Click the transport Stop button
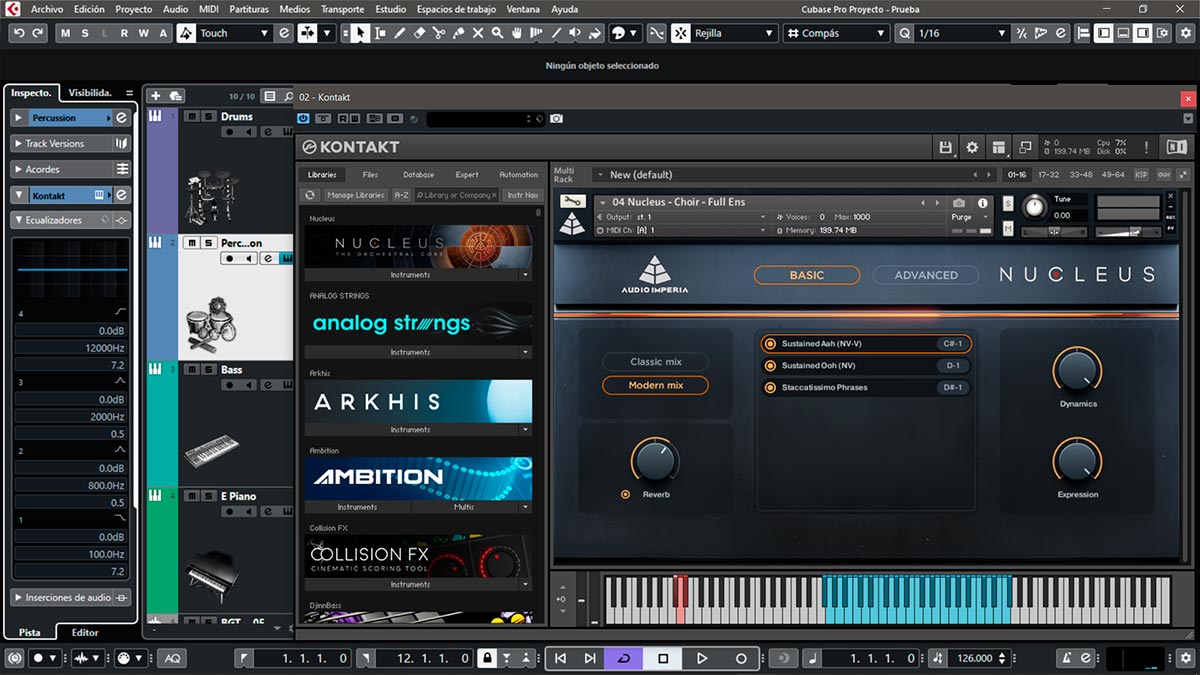 pyautogui.click(x=663, y=658)
